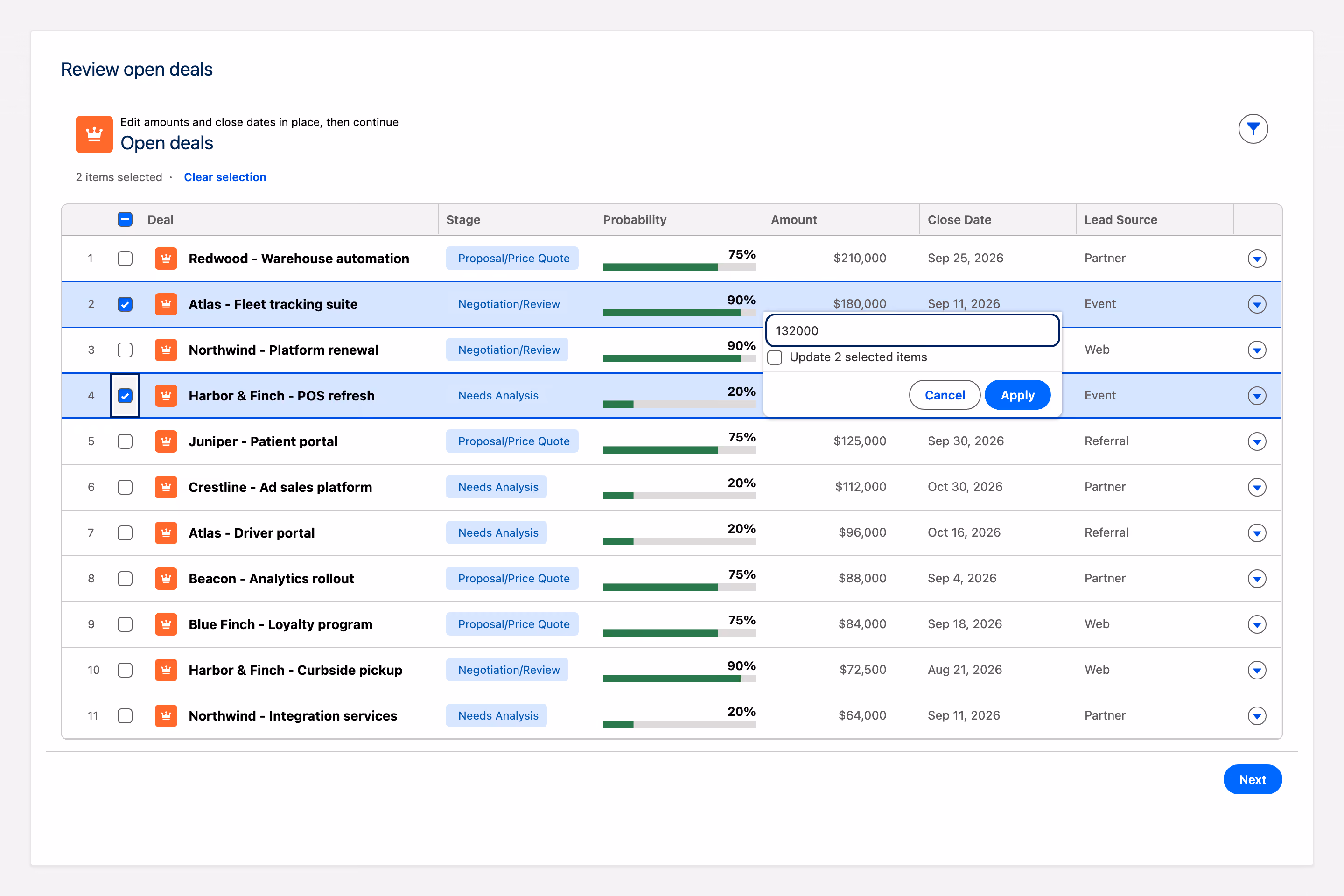This screenshot has height=896, width=1344.
Task: Click Northwind - Integration services opportunity icon
Action: click(166, 715)
